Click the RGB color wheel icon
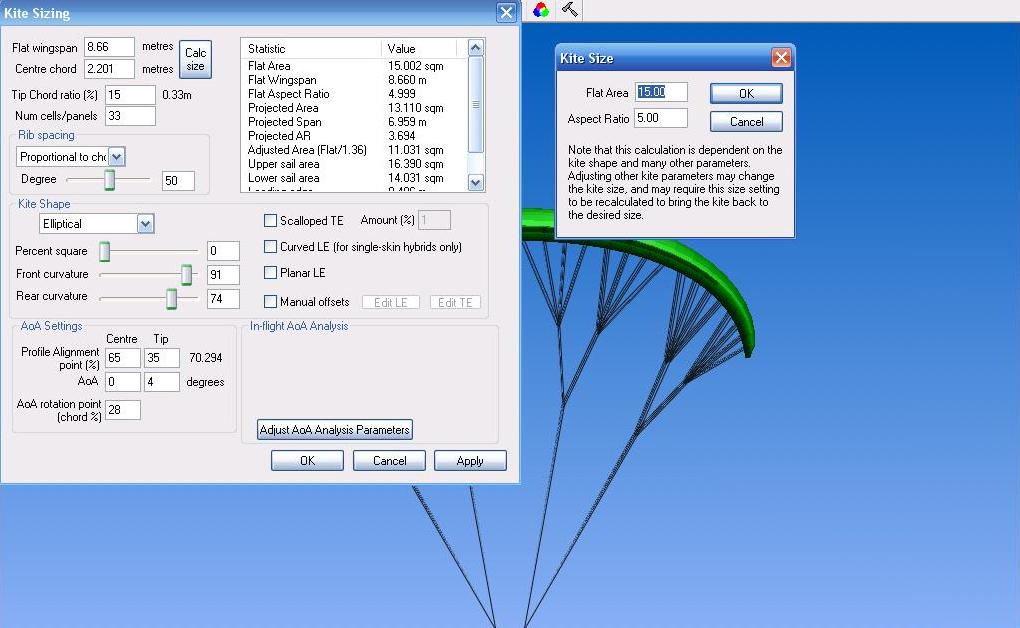The width and height of the screenshot is (1020, 628). 541,10
